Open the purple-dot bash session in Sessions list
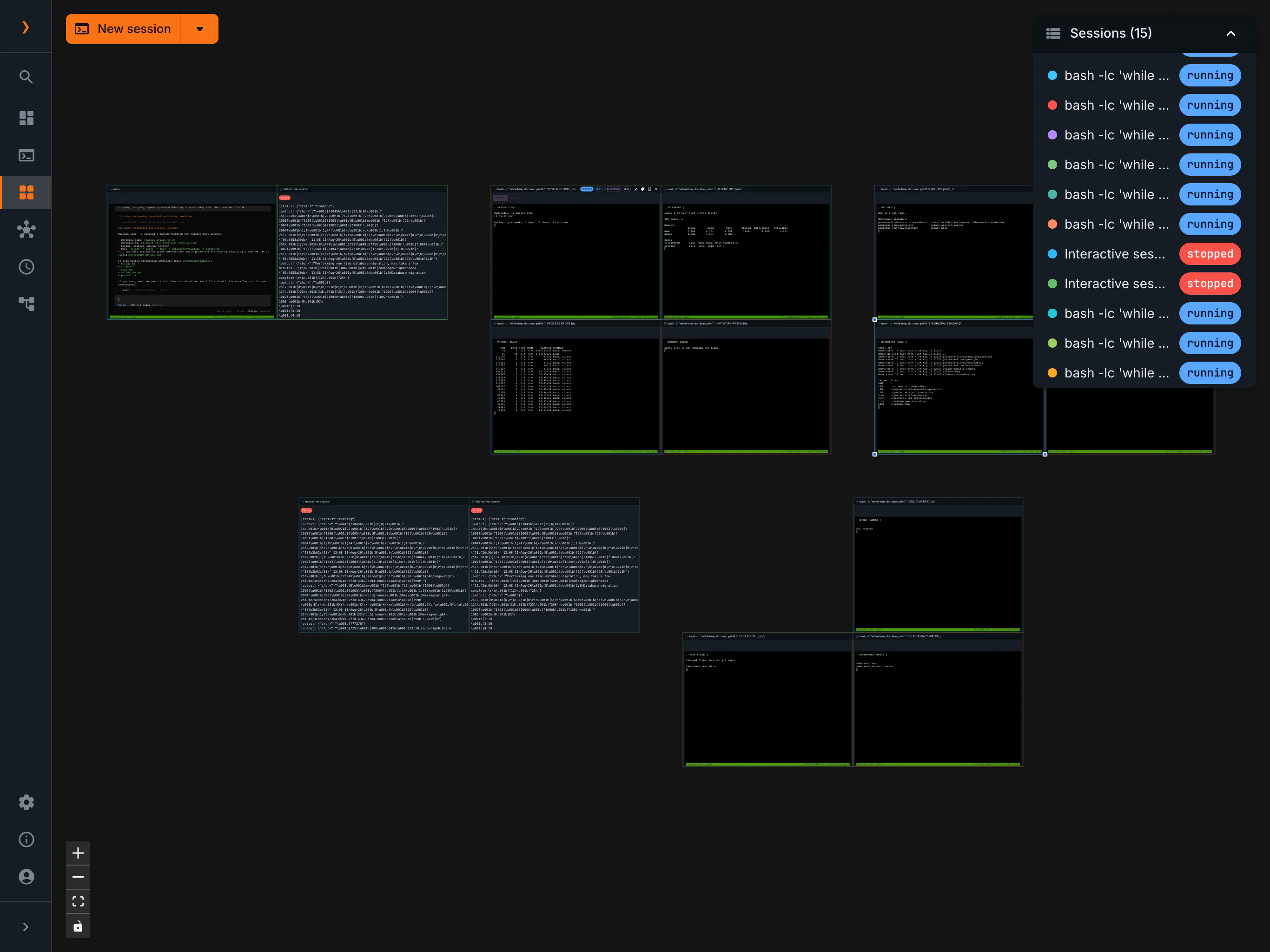1270x952 pixels. 1144,135
